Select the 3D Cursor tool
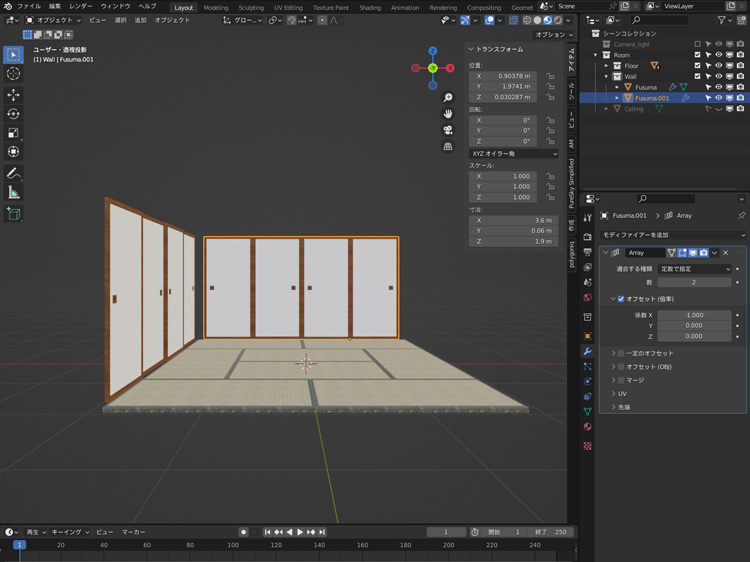 point(13,74)
